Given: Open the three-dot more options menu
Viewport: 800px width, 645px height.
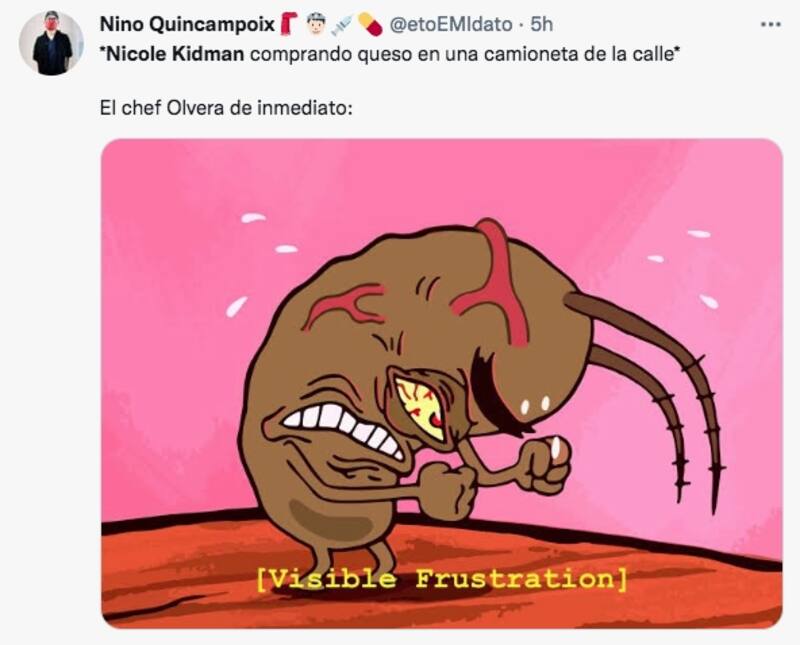Looking at the screenshot, I should click(x=770, y=24).
